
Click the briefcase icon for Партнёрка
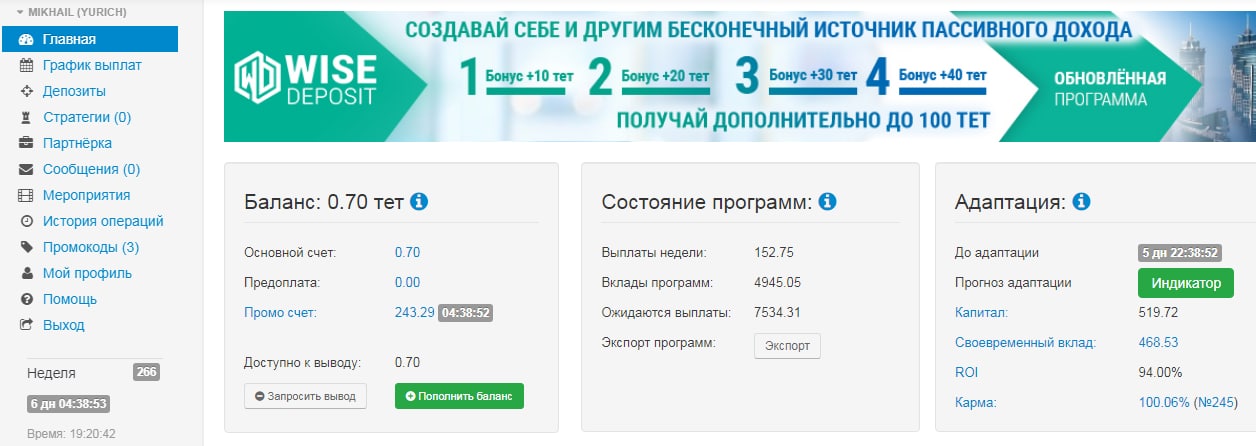click(26, 143)
